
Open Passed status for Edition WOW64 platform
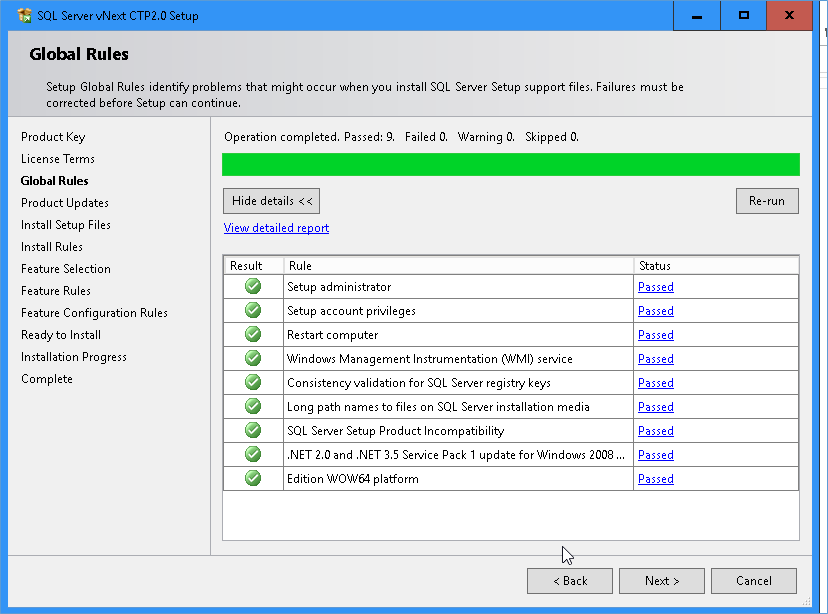(x=656, y=479)
